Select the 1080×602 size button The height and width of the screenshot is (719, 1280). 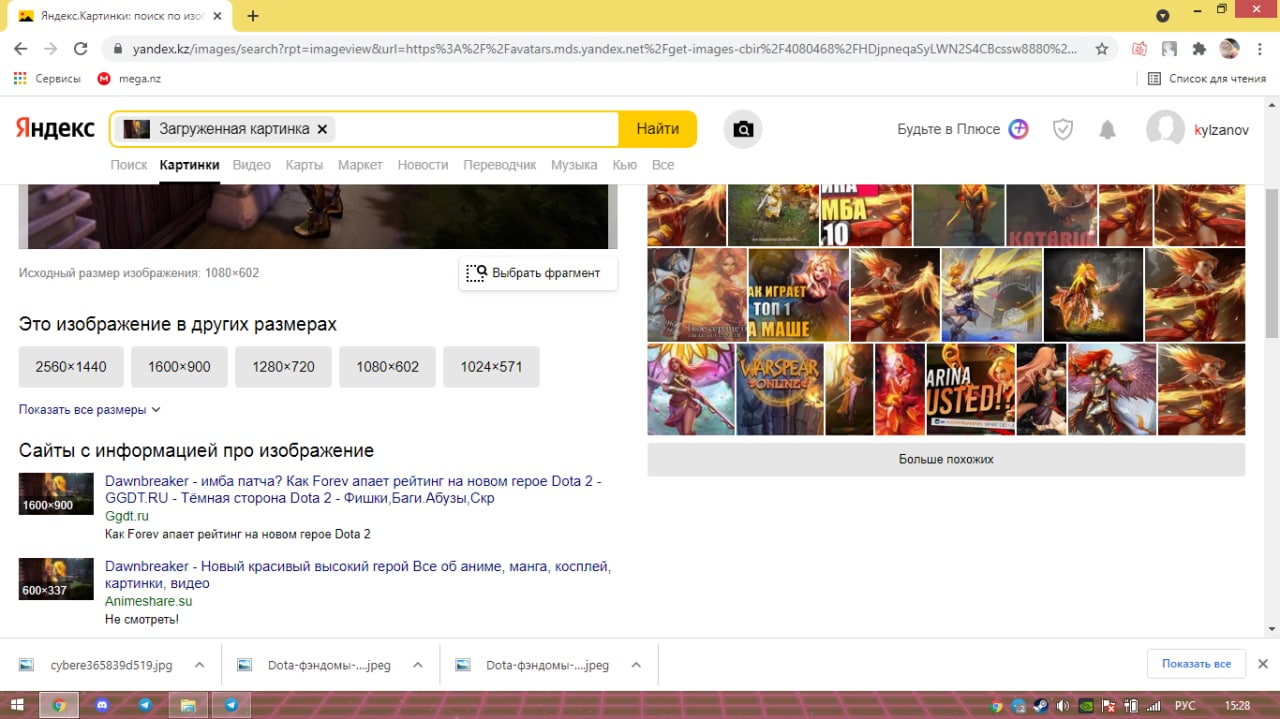point(387,367)
